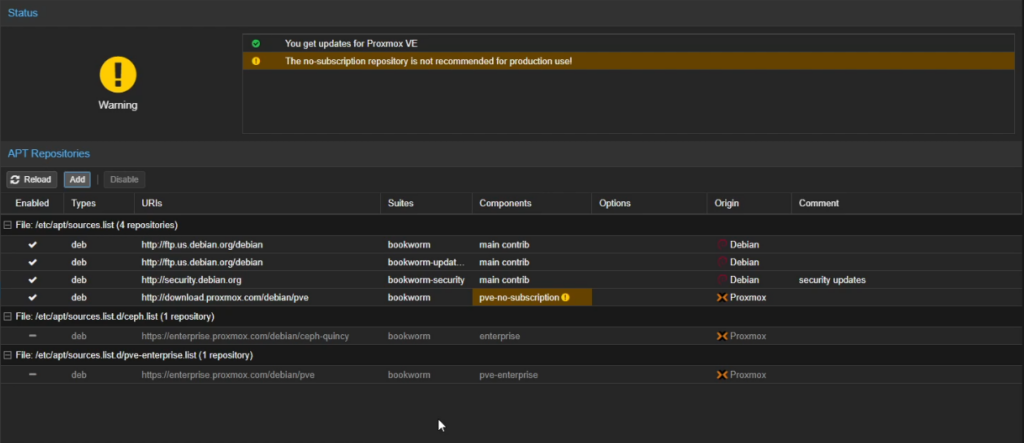
Task: Click Debian logo in security.debian.org row
Action: pyautogui.click(x=722, y=280)
